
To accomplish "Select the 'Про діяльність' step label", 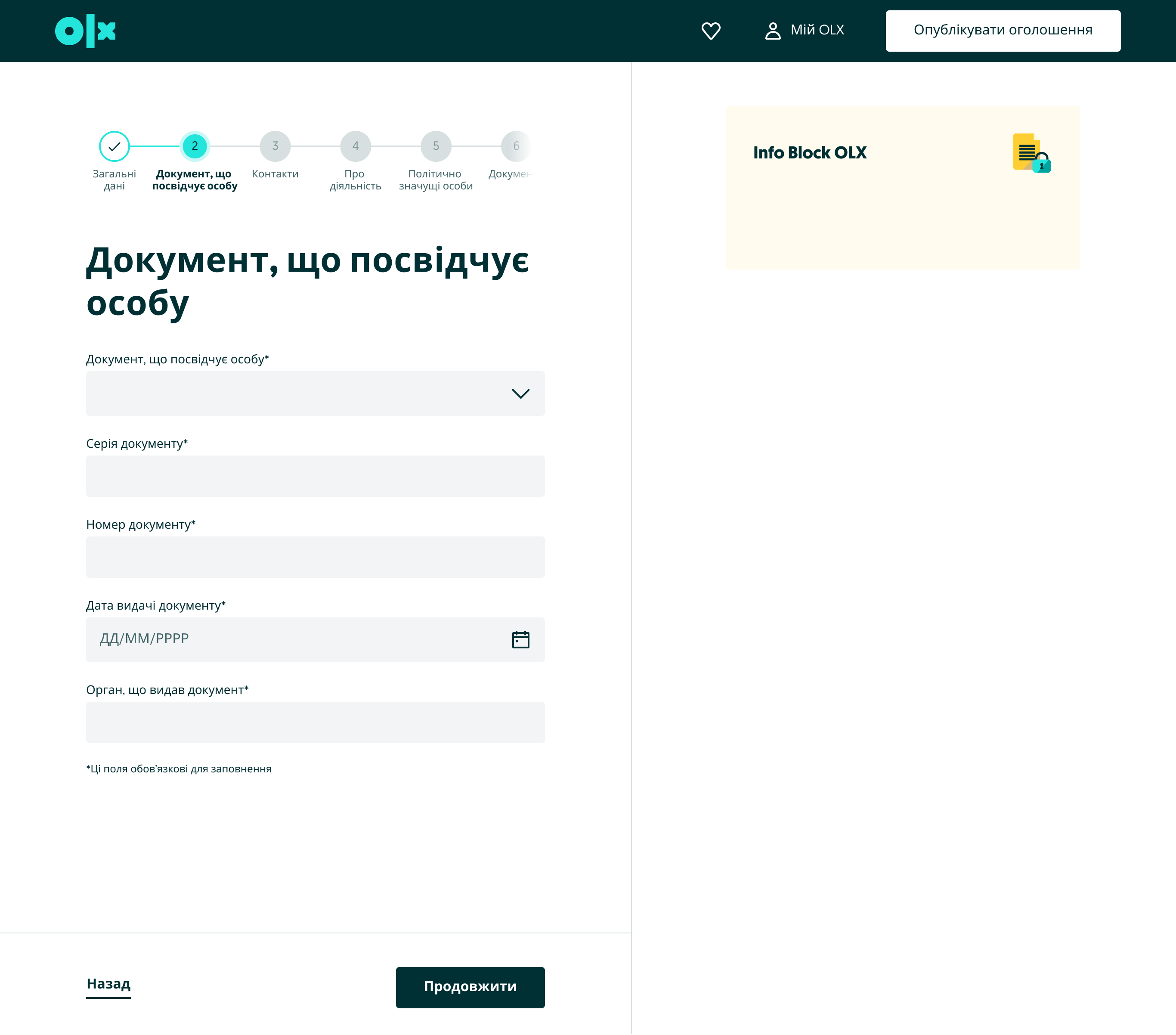I will pyautogui.click(x=356, y=180).
